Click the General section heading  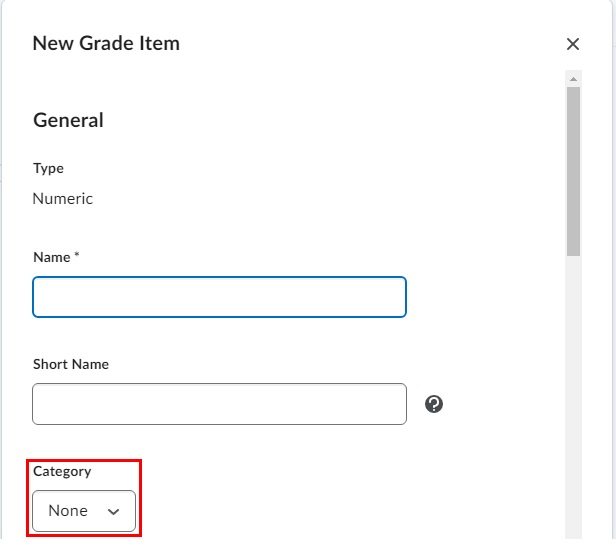[68, 120]
